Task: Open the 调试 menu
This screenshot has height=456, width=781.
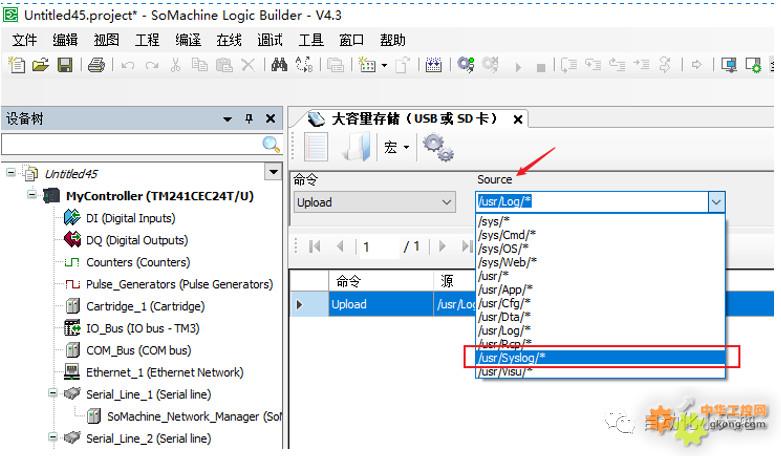Action: point(269,40)
